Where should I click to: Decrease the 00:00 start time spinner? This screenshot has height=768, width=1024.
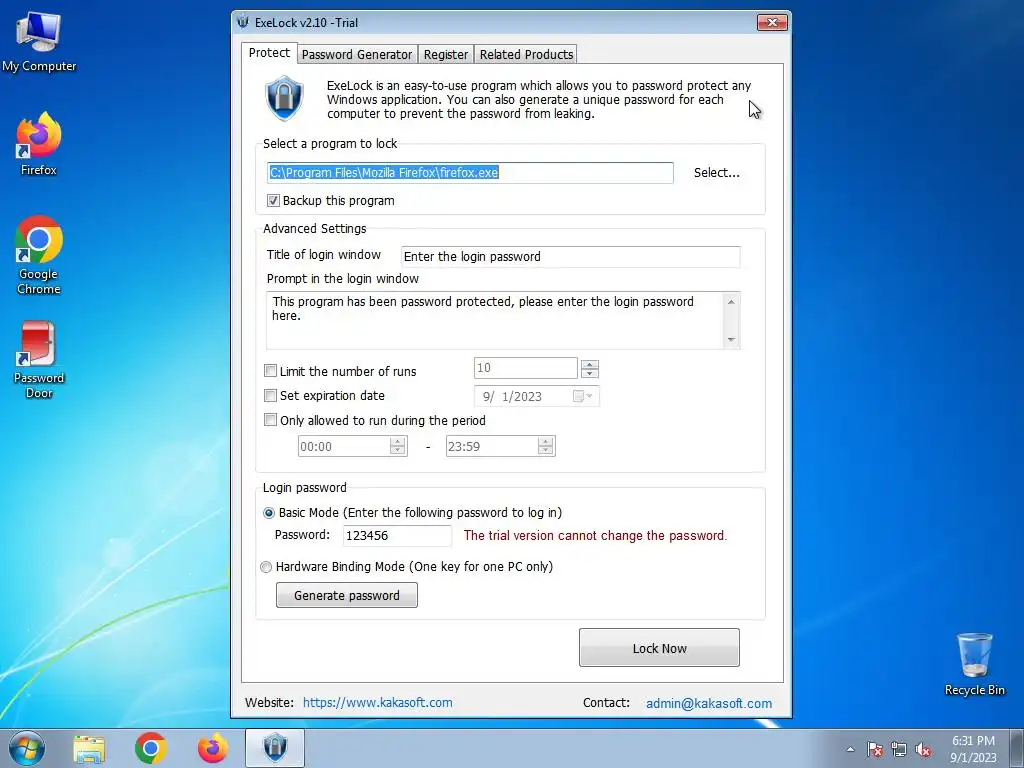(x=397, y=450)
